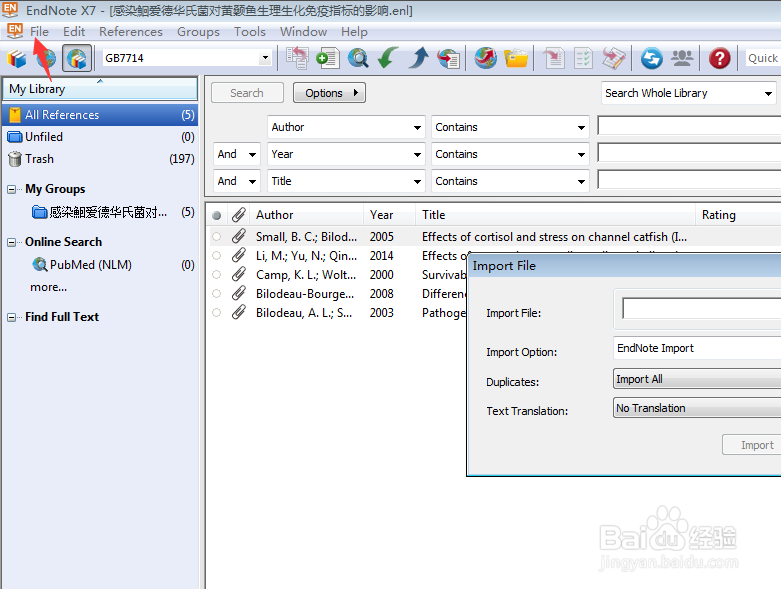Open Online Search magnifier icon
The height and width of the screenshot is (589, 781).
[358, 58]
